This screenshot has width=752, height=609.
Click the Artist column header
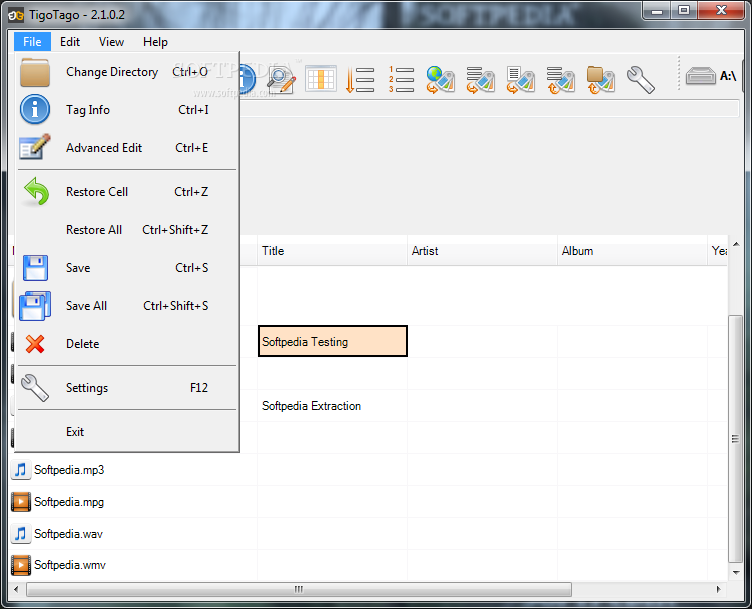(x=482, y=251)
